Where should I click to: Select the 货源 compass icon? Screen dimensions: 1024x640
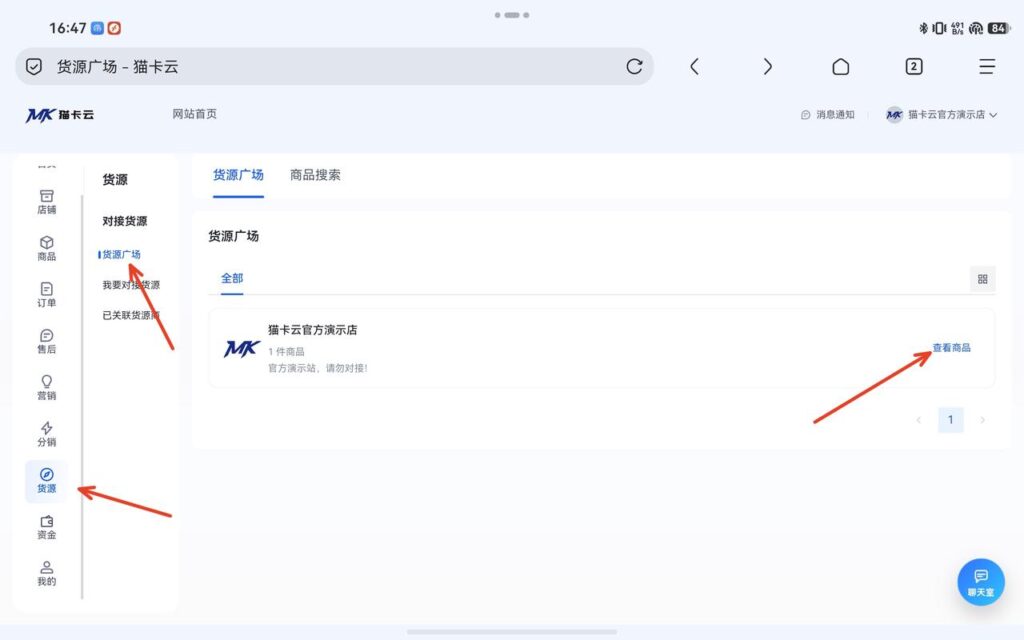tap(46, 481)
